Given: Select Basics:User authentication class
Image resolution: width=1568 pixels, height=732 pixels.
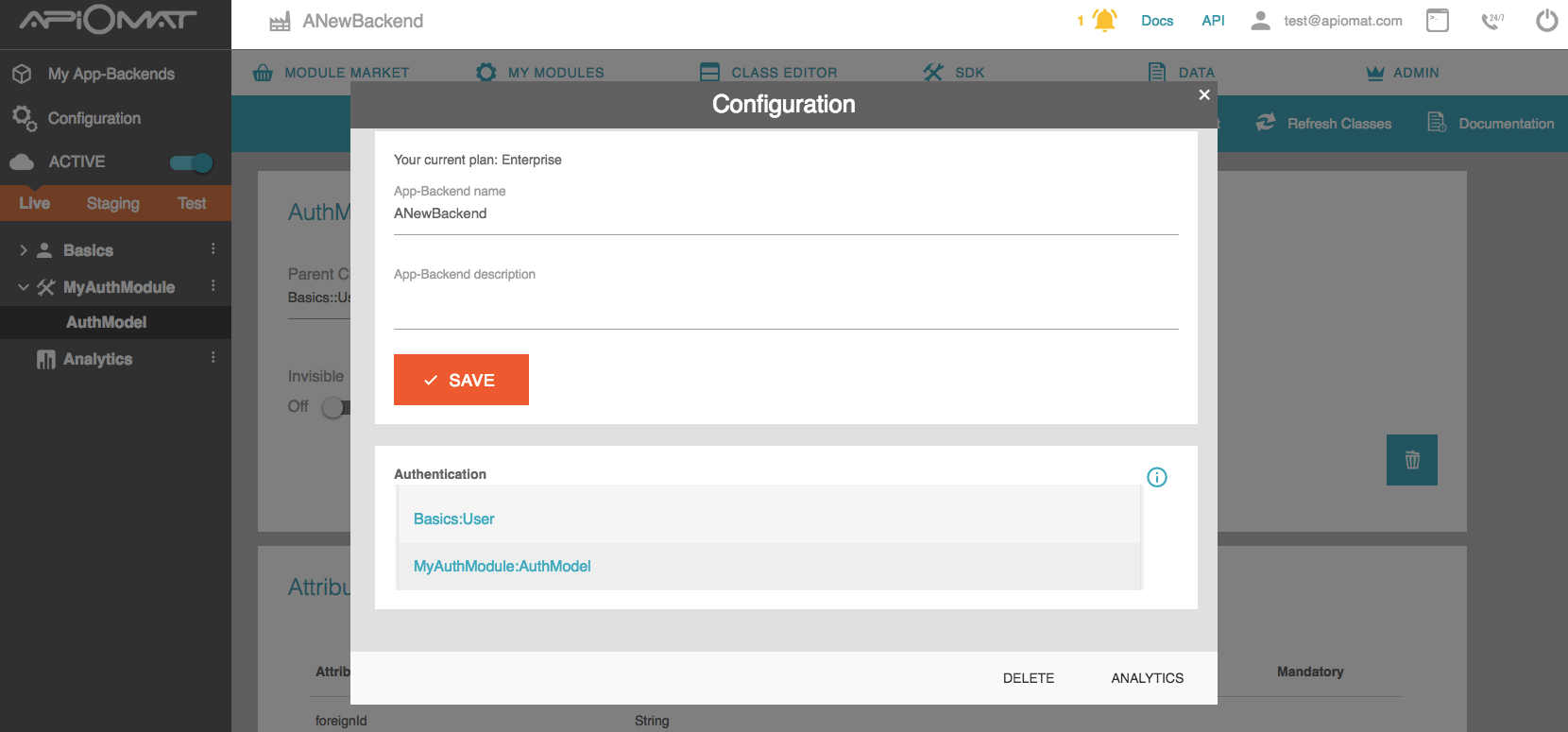Looking at the screenshot, I should coord(769,519).
